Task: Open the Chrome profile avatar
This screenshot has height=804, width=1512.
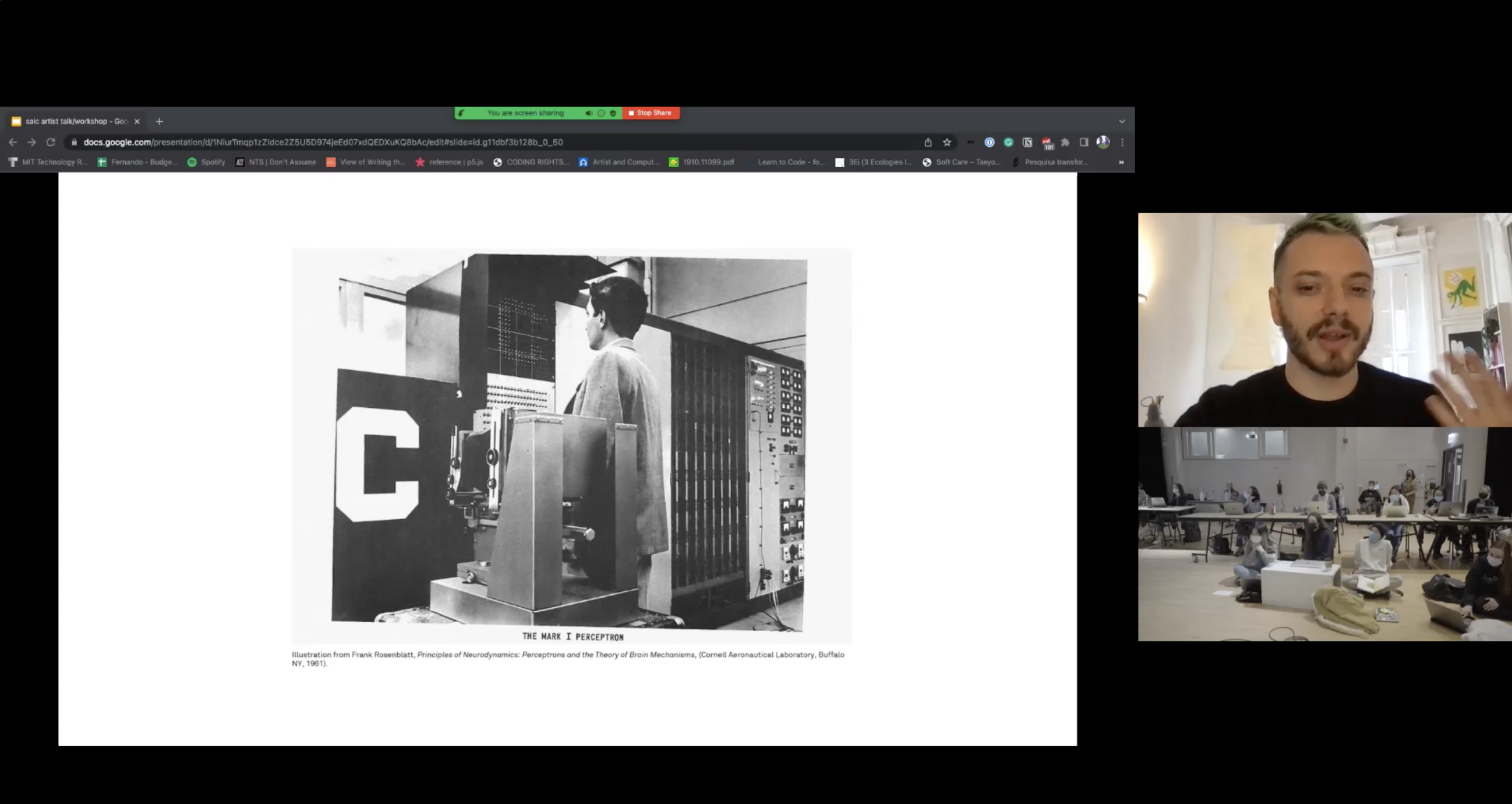Action: (1103, 142)
